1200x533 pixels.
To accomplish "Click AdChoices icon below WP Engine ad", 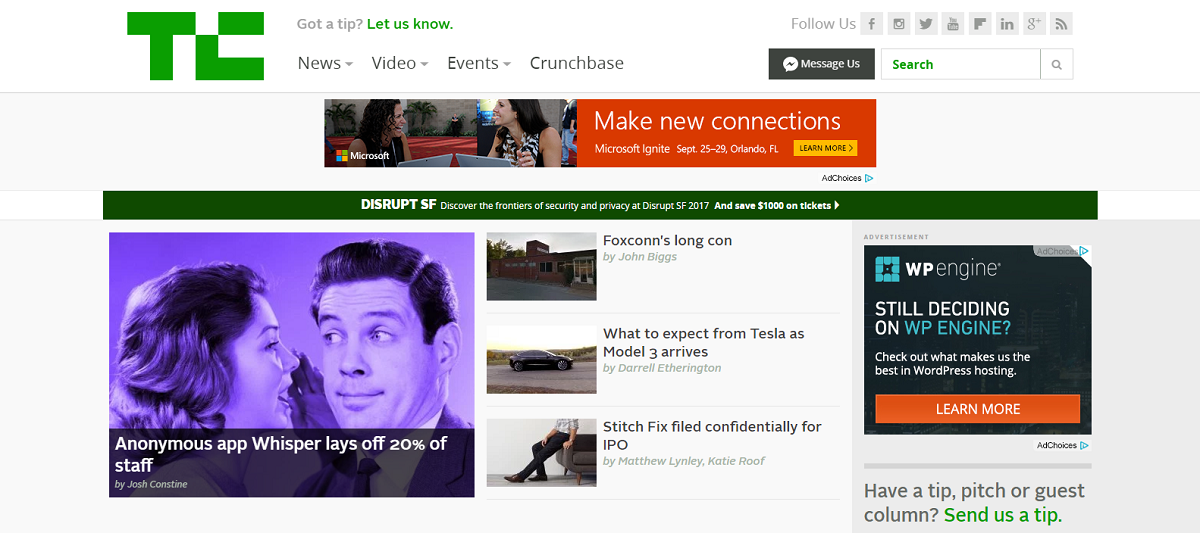I will pyautogui.click(x=1085, y=445).
